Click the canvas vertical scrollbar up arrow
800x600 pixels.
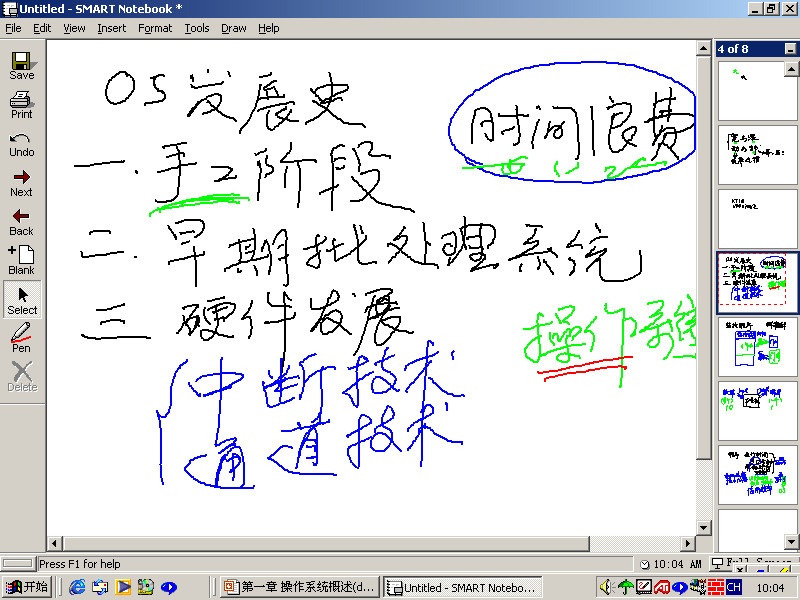[704, 48]
